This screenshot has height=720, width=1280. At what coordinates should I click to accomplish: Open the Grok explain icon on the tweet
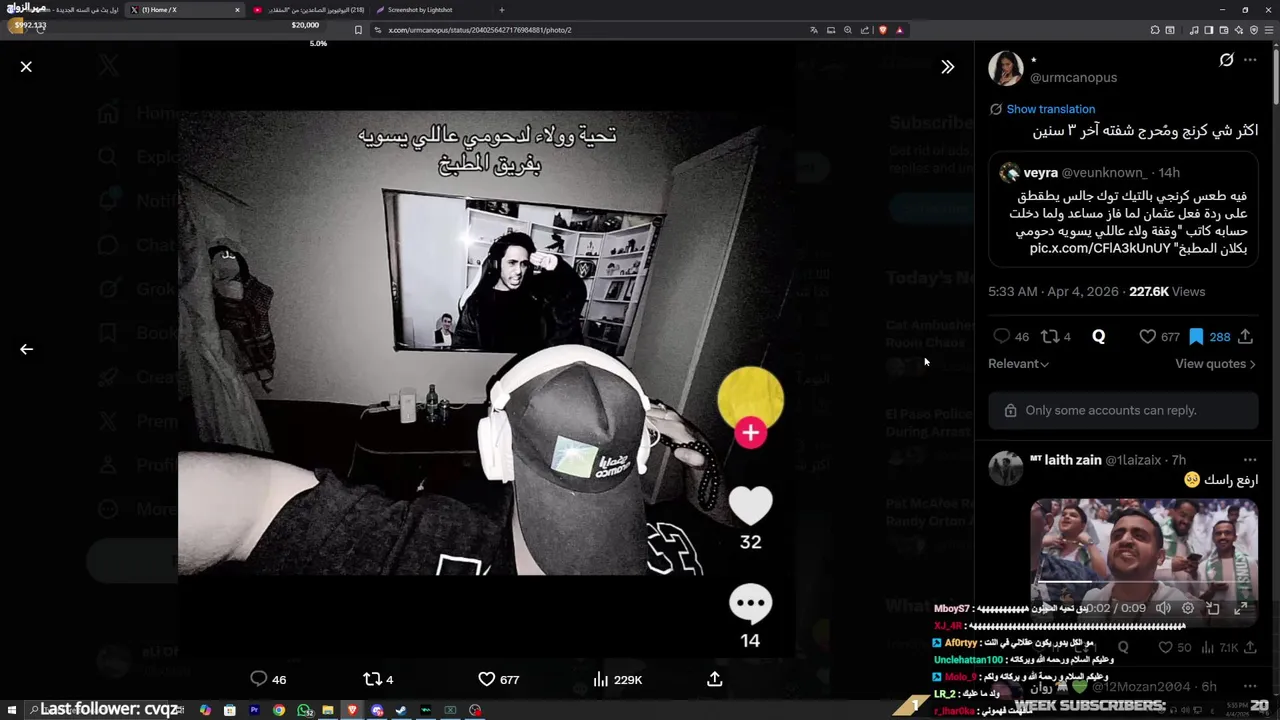pos(1226,60)
